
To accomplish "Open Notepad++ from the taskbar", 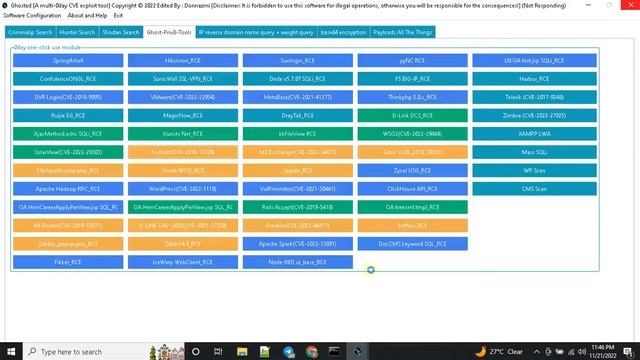I will point(265,351).
